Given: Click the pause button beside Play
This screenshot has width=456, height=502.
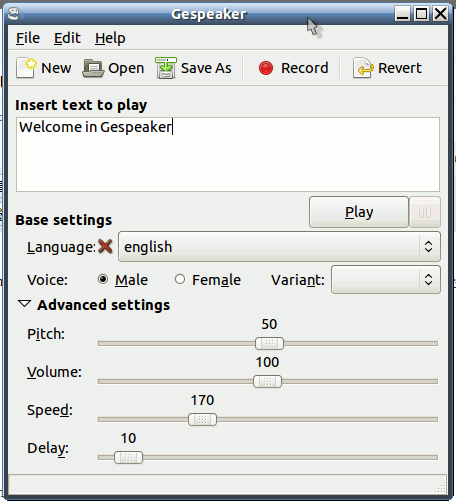Looking at the screenshot, I should (425, 212).
